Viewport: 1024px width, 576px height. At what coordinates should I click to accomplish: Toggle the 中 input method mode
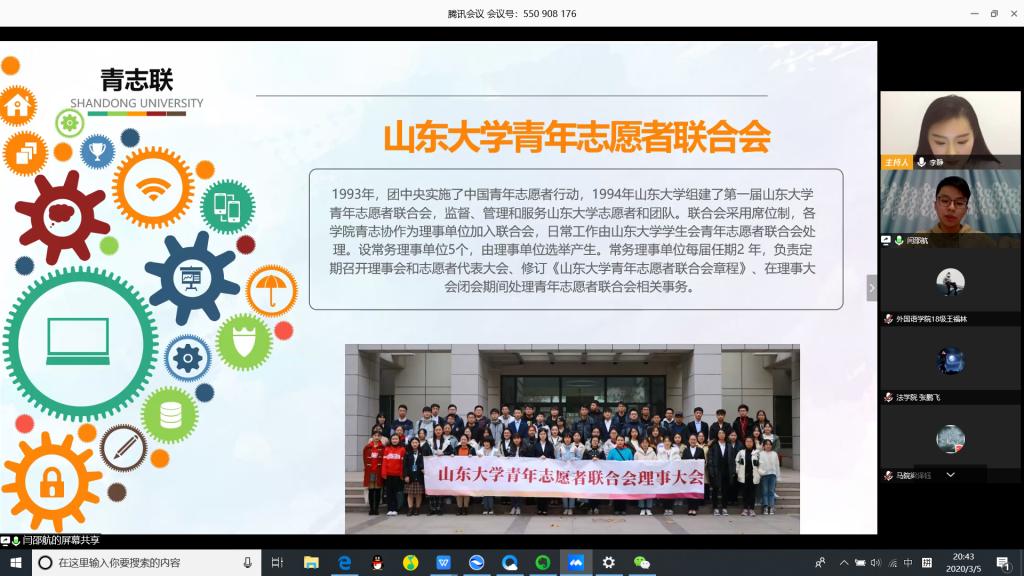(x=908, y=563)
